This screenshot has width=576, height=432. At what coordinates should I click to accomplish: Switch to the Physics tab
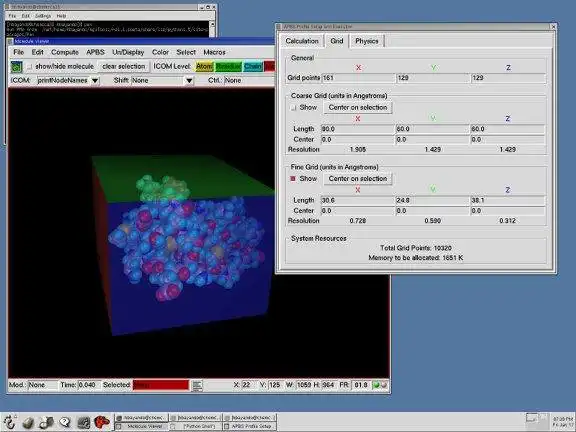click(x=367, y=41)
